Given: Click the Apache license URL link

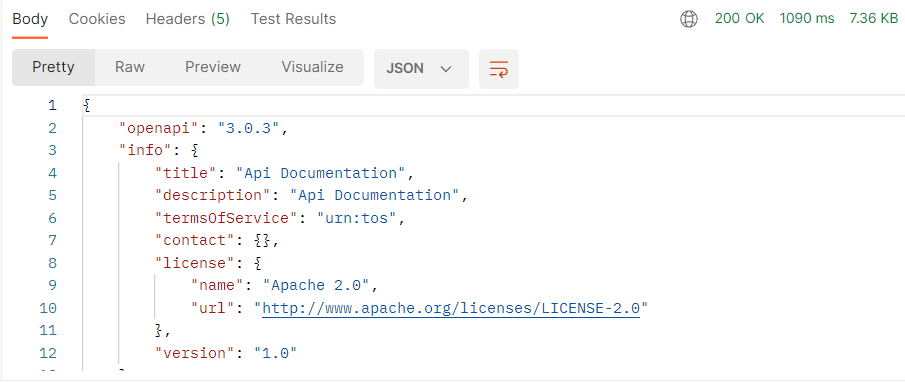Looking at the screenshot, I should tap(451, 309).
